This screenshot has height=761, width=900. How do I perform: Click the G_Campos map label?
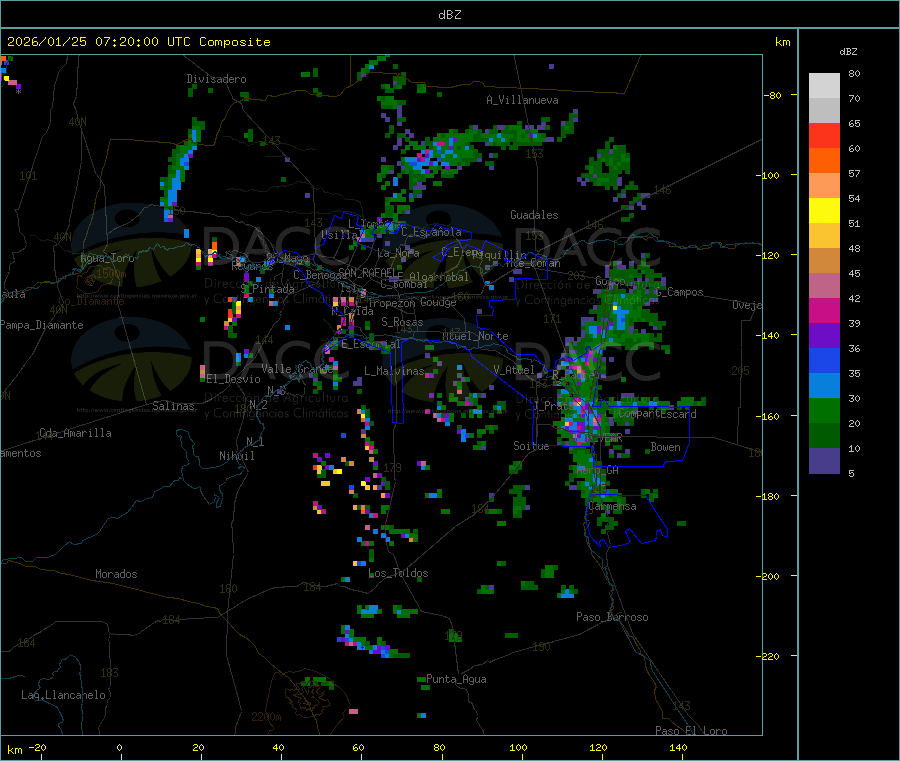point(680,292)
